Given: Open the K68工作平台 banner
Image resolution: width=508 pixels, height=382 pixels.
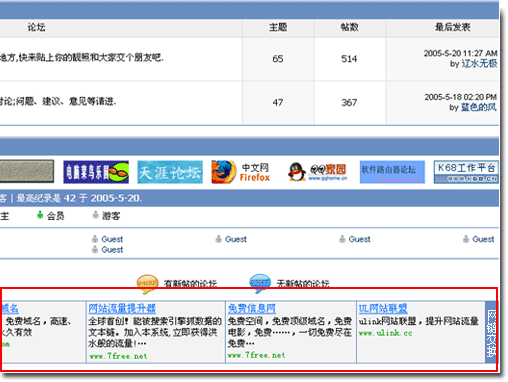Looking at the screenshot, I should coord(466,172).
